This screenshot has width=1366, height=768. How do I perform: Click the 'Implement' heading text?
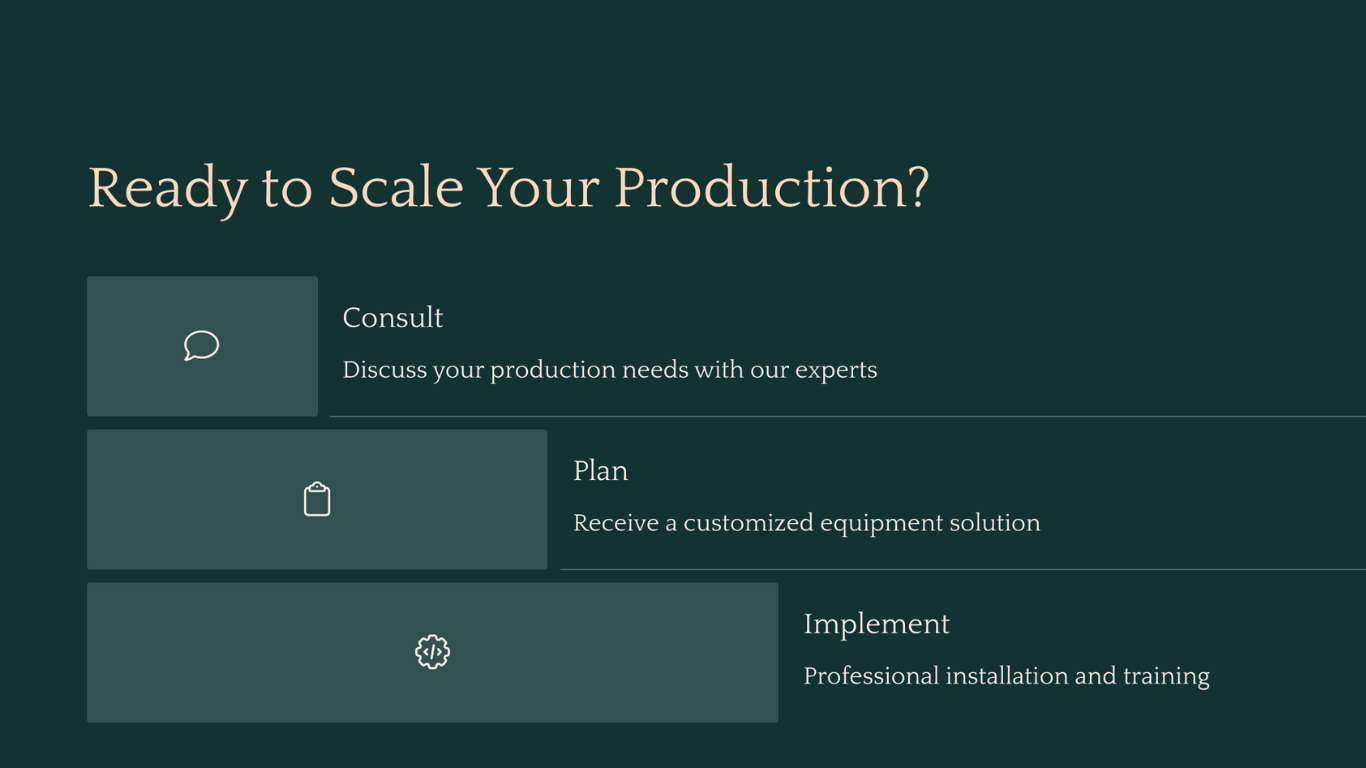tap(877, 625)
